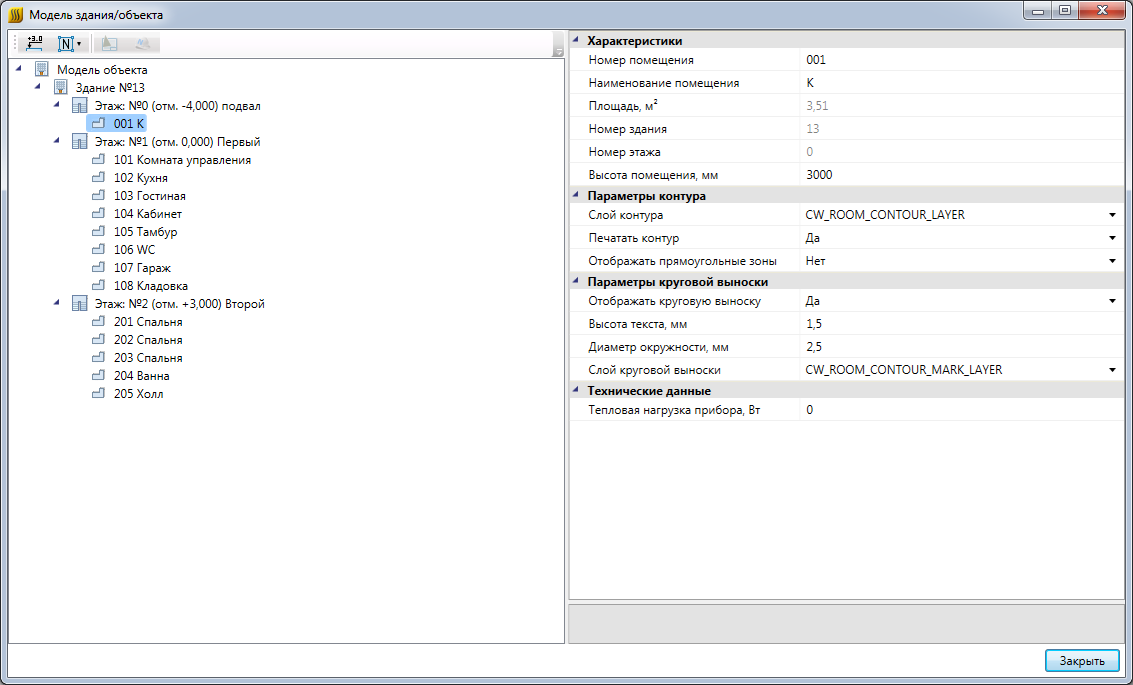Open the dropdown arrow beside N icon
1133x685 pixels.
tap(79, 44)
